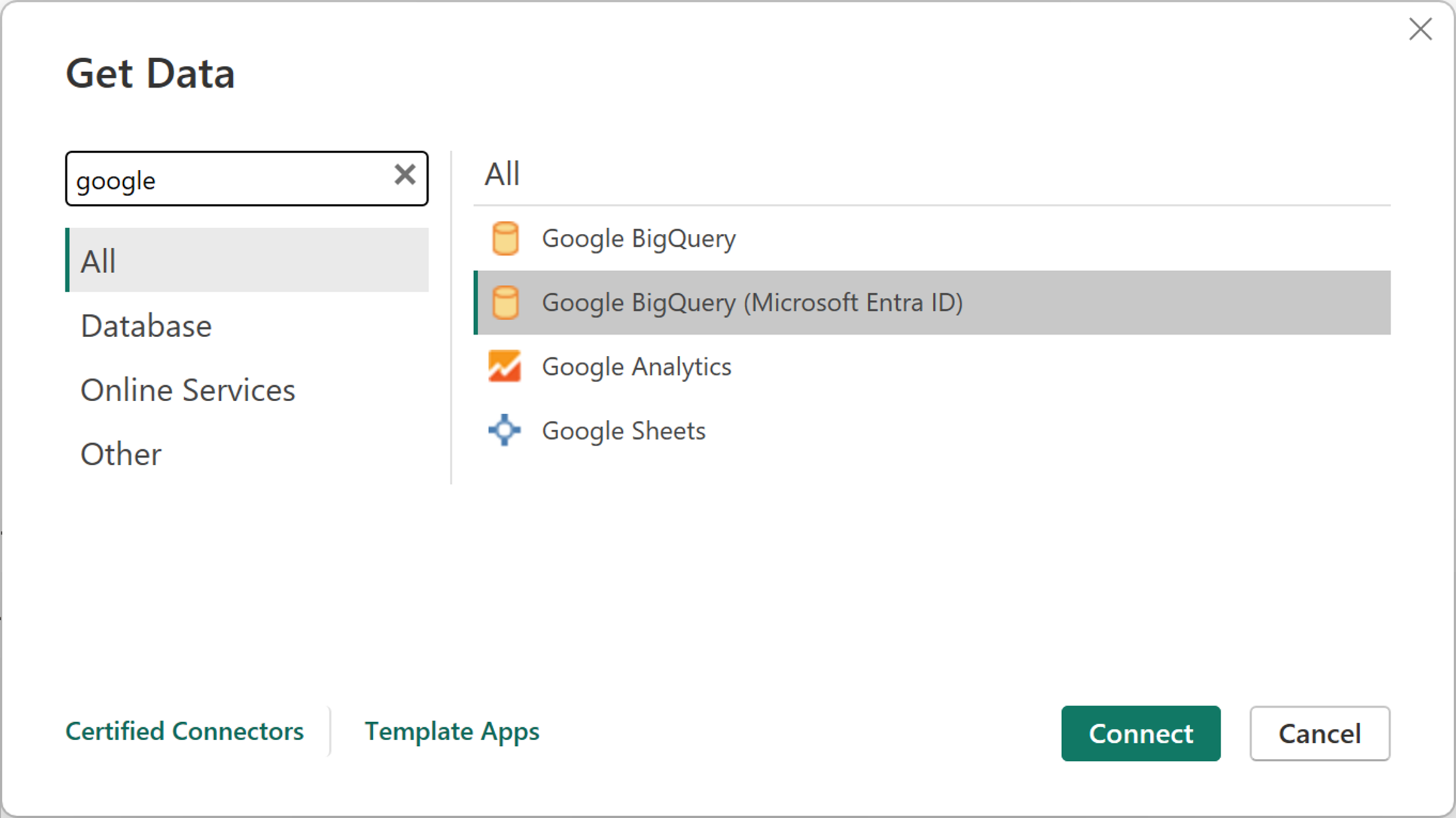
Task: Click the Connect button
Action: (x=1141, y=732)
